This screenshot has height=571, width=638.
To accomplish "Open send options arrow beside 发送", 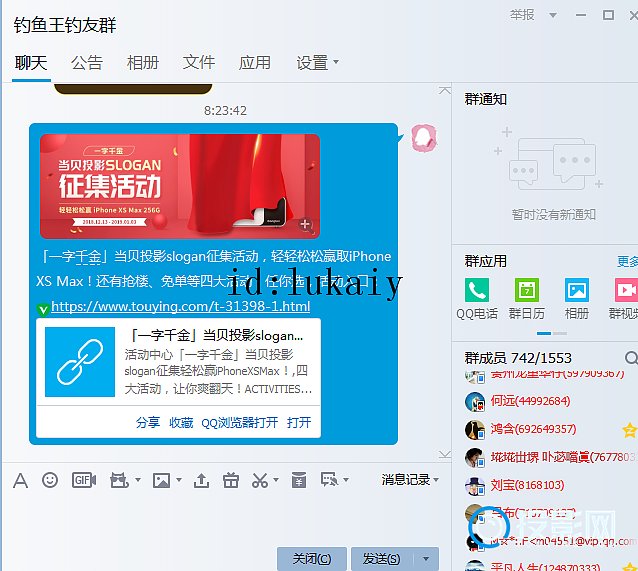I will coord(426,559).
